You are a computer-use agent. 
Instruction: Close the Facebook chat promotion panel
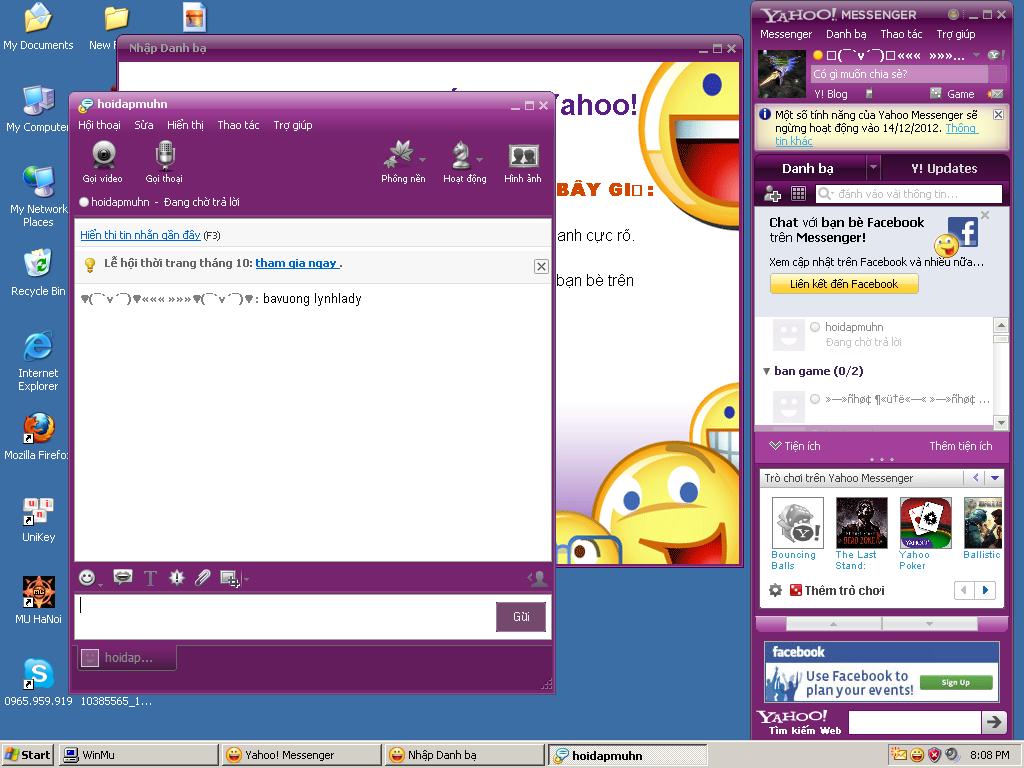point(985,215)
